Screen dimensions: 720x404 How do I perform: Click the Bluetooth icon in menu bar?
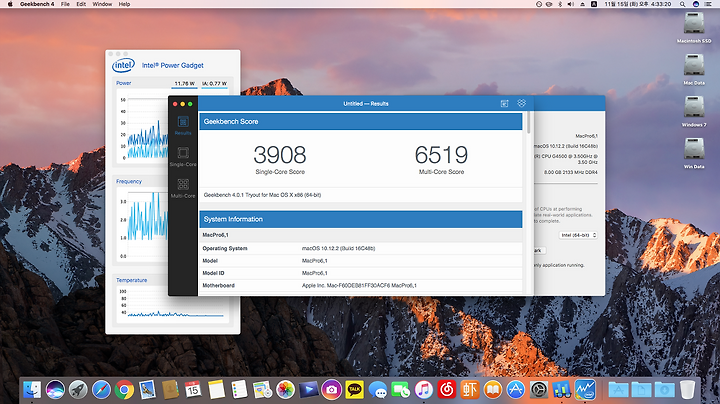click(560, 4)
